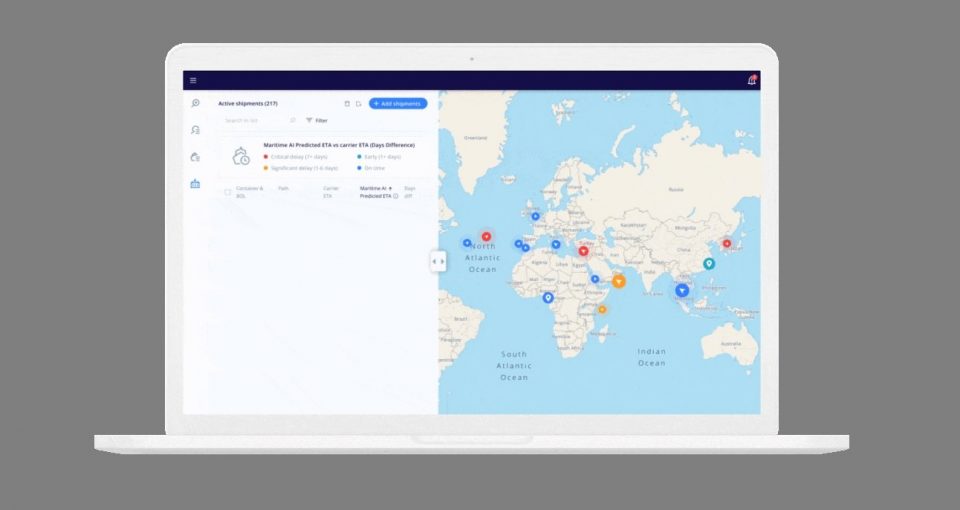Viewport: 960px width, 510px height.
Task: Open the first search icon in left sidebar
Action: 195,104
